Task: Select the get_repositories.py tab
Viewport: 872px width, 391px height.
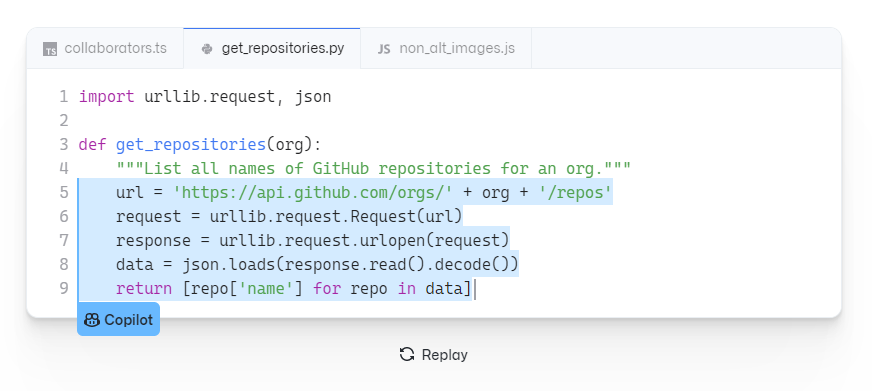Action: tap(272, 48)
